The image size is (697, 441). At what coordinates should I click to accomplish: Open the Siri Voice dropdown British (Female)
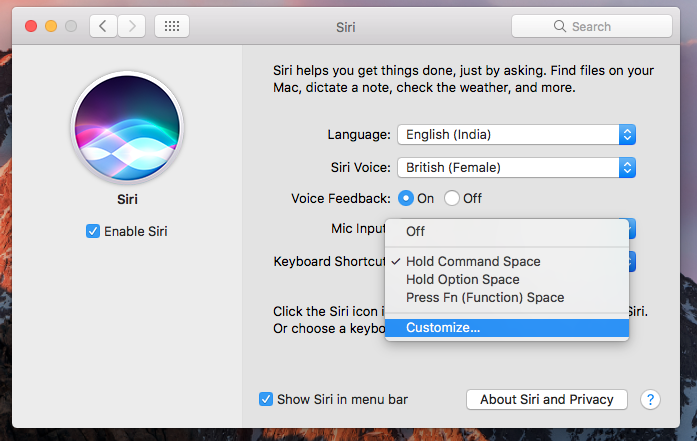[517, 168]
